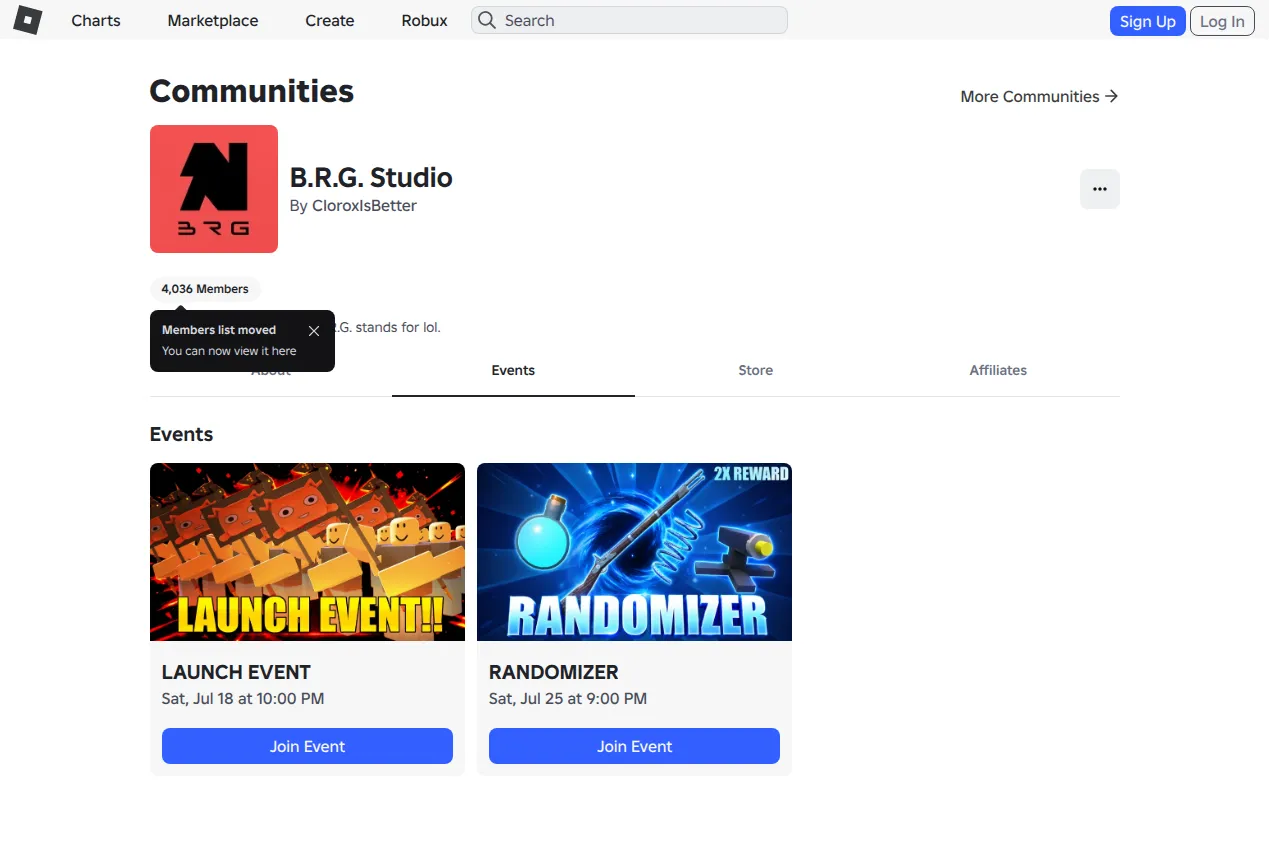This screenshot has width=1269, height=850.
Task: Switch to the Events tab
Action: tap(513, 371)
